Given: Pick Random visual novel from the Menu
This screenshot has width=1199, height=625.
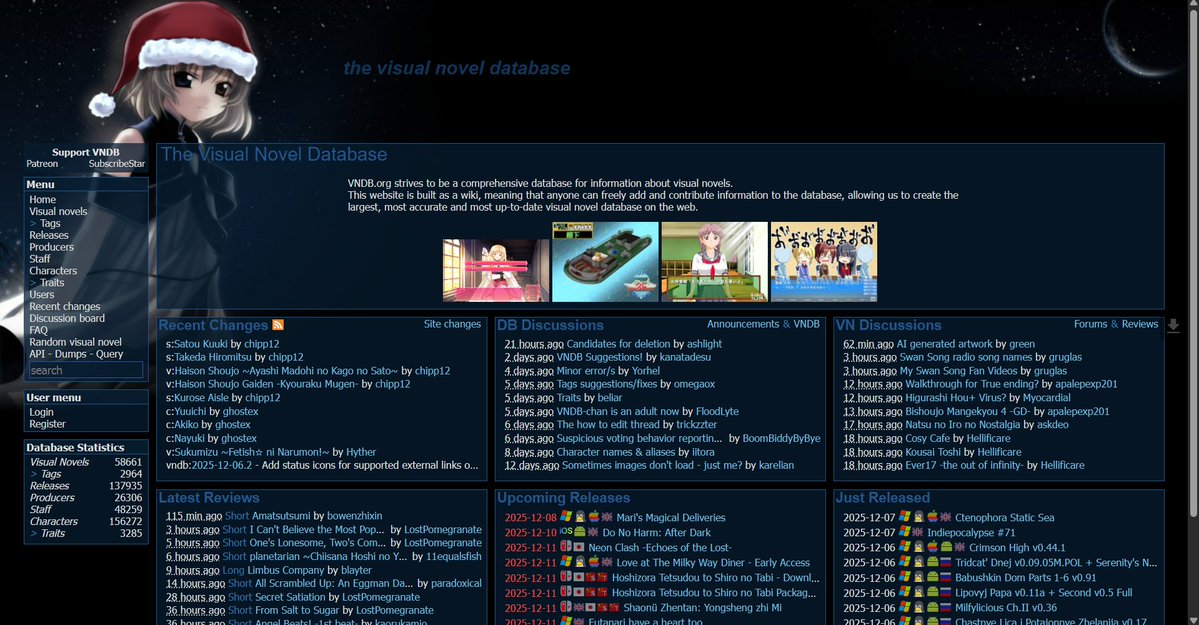Looking at the screenshot, I should pos(76,342).
